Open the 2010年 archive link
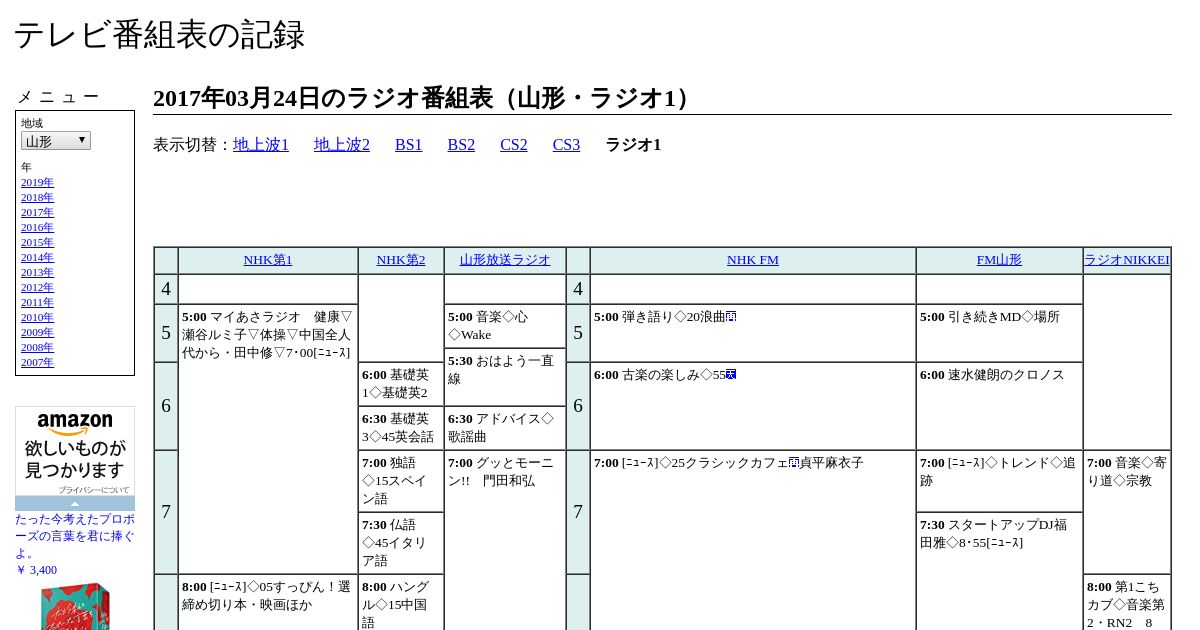 coord(37,317)
